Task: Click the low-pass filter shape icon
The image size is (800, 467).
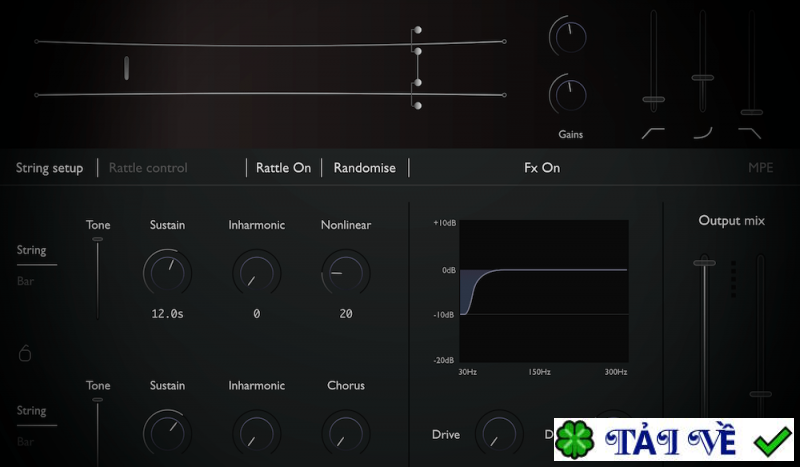Action: 750,132
